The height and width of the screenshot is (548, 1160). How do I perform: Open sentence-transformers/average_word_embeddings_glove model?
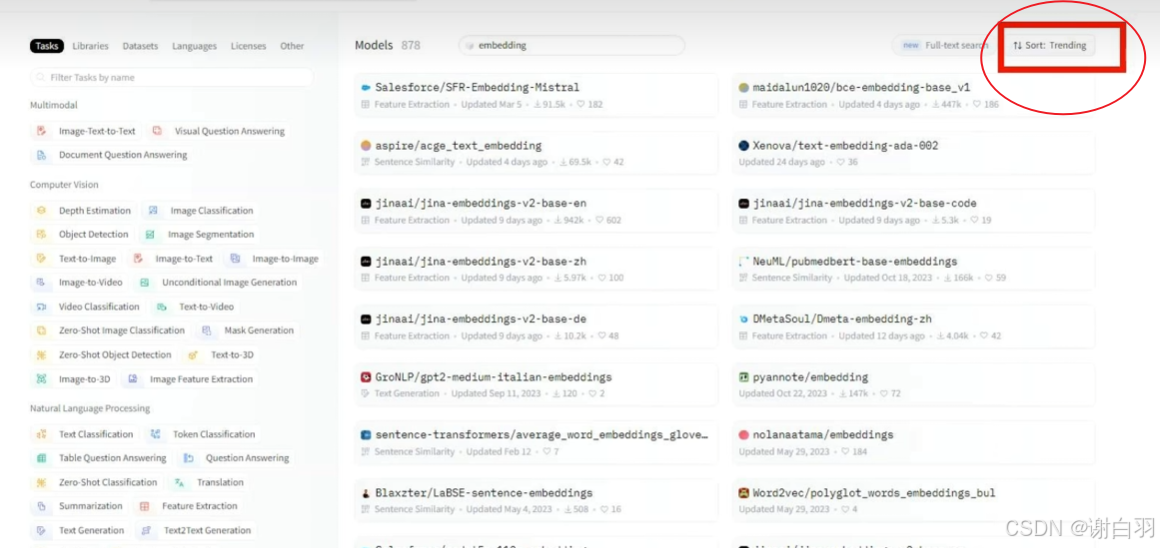pos(536,442)
